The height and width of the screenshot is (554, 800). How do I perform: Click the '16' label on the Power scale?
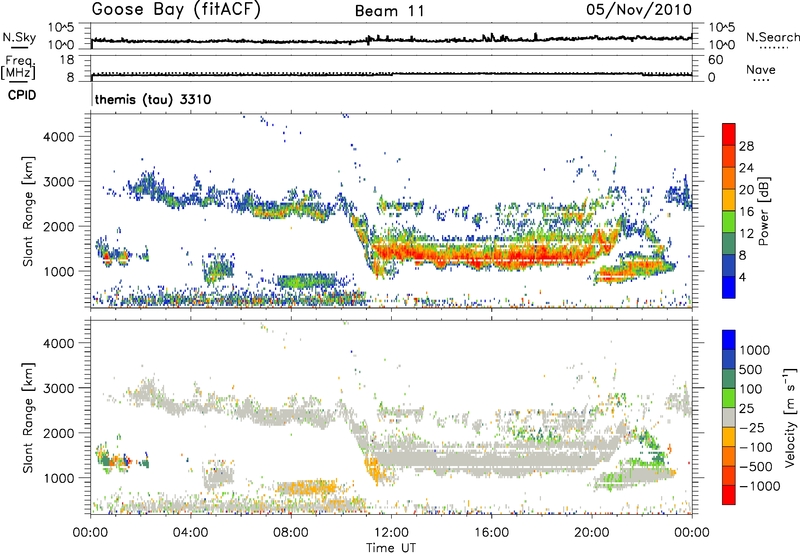point(746,212)
